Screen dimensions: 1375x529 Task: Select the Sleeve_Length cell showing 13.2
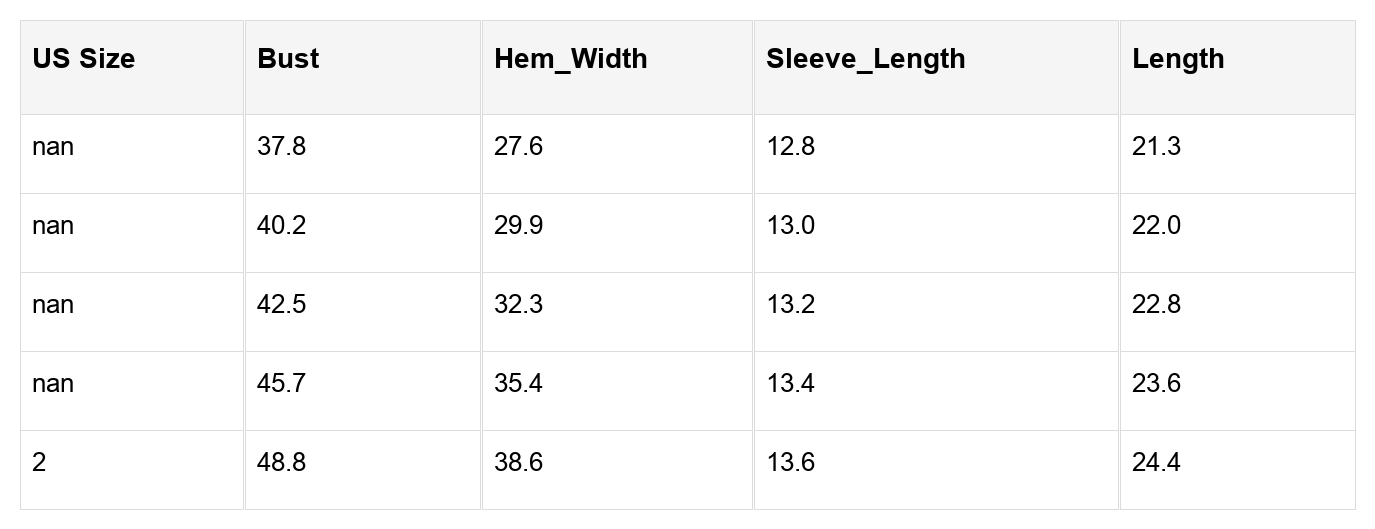coord(790,305)
